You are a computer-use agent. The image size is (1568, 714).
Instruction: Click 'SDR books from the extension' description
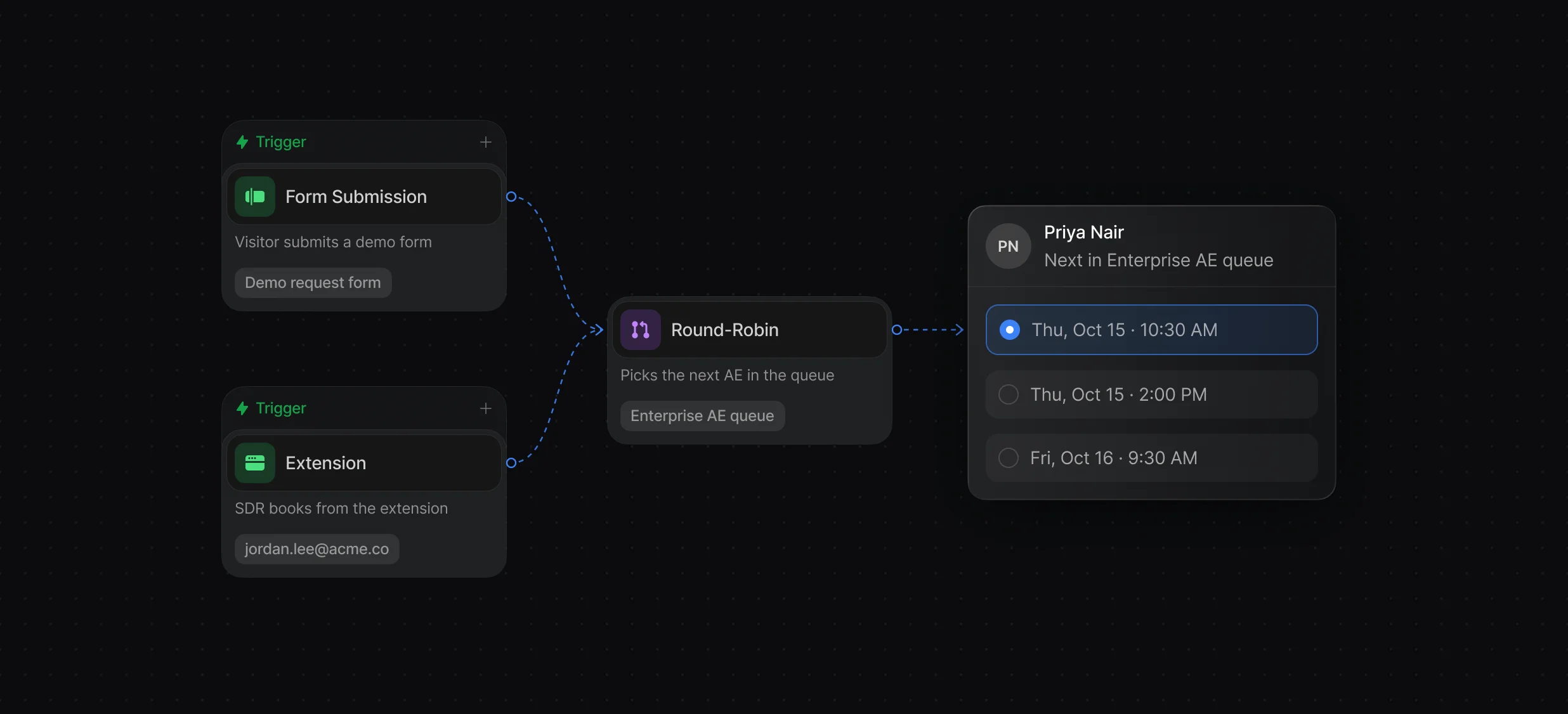coord(341,509)
